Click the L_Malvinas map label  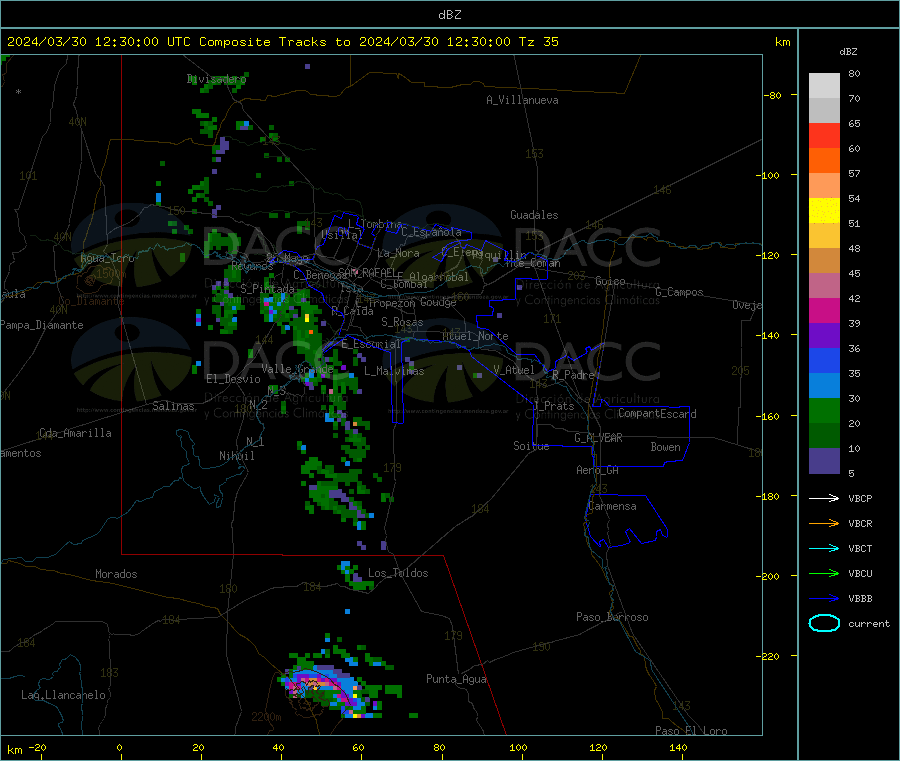point(394,371)
